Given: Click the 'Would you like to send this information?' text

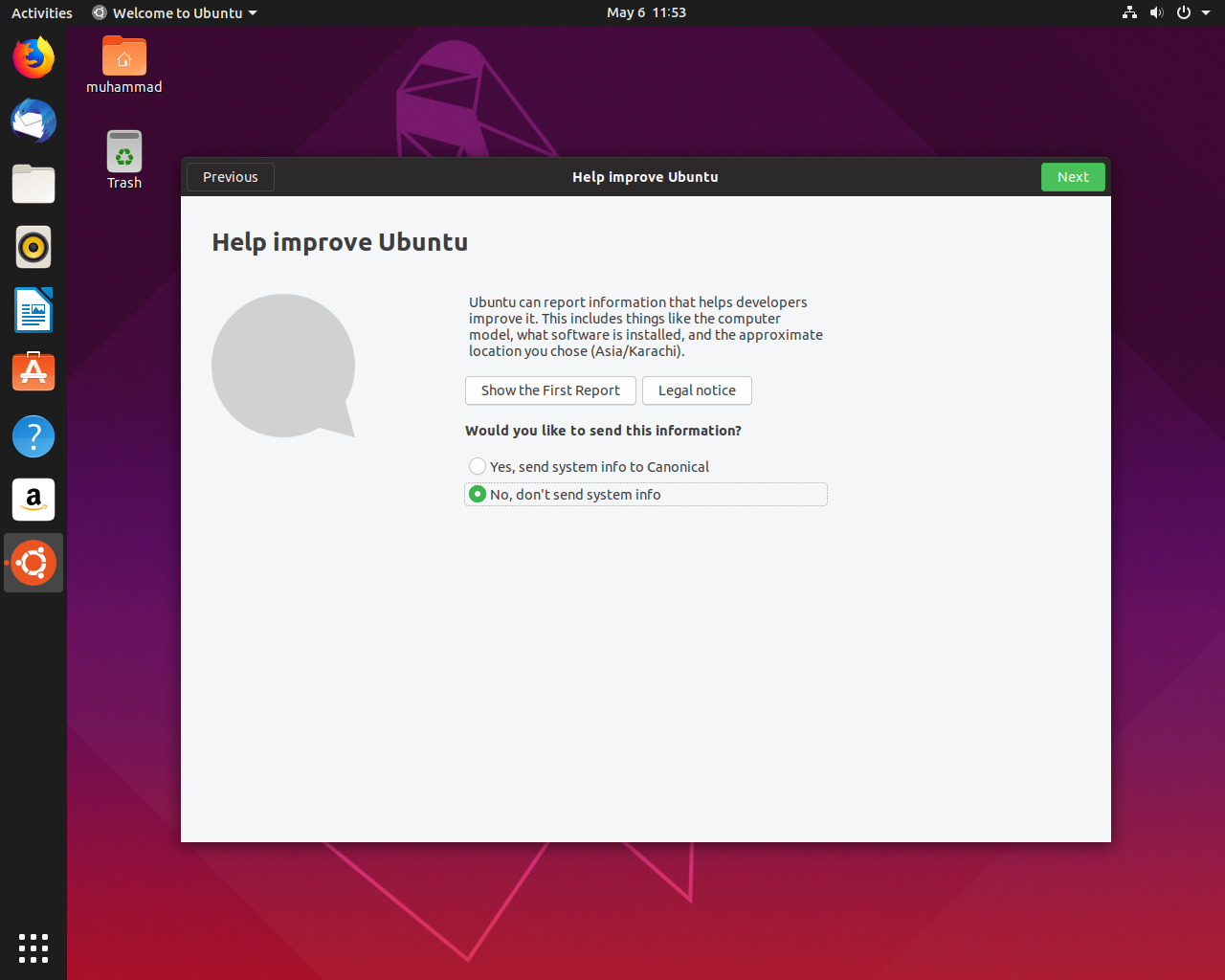Looking at the screenshot, I should coord(603,431).
